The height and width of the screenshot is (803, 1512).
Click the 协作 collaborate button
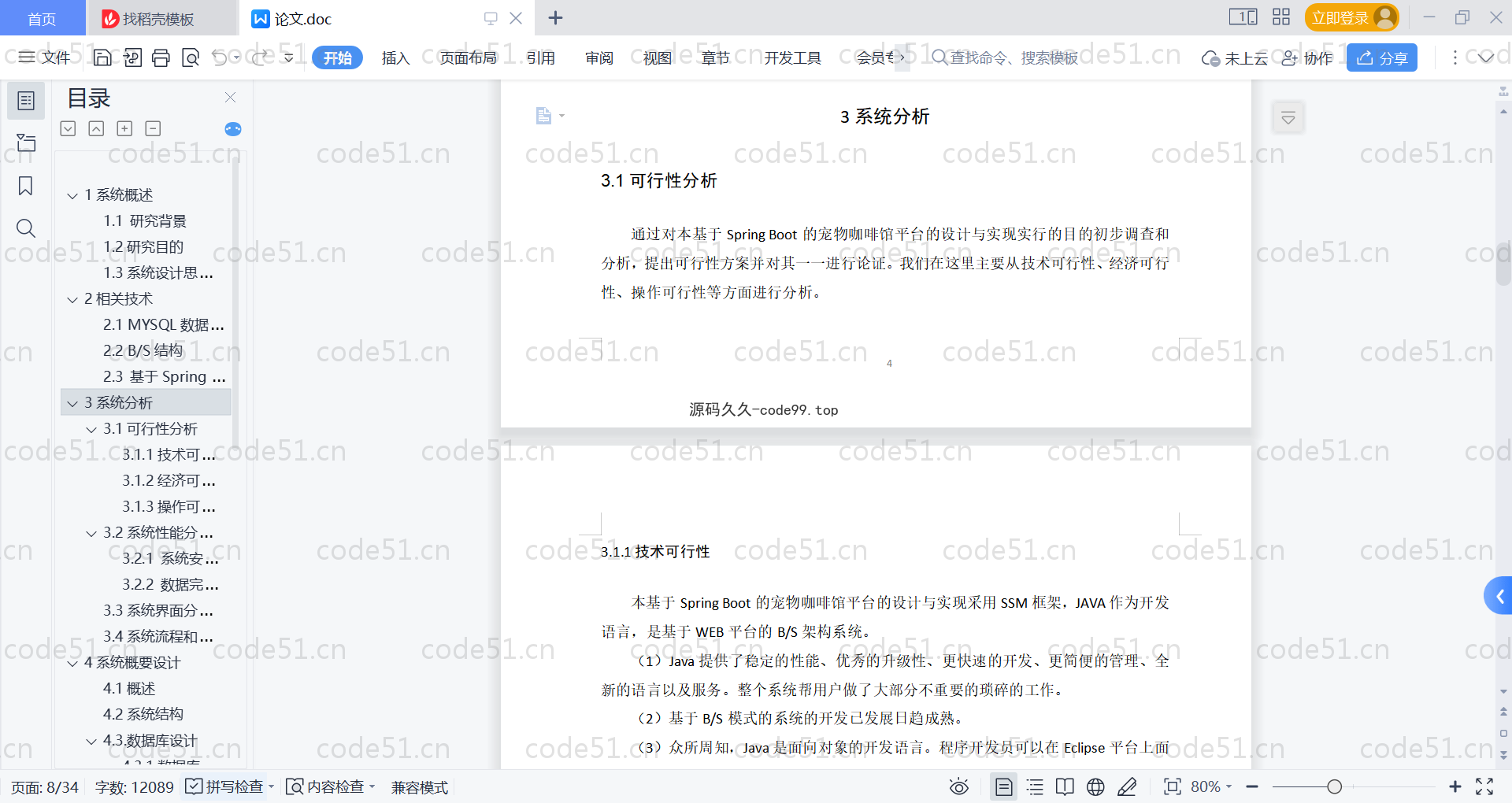1307,57
